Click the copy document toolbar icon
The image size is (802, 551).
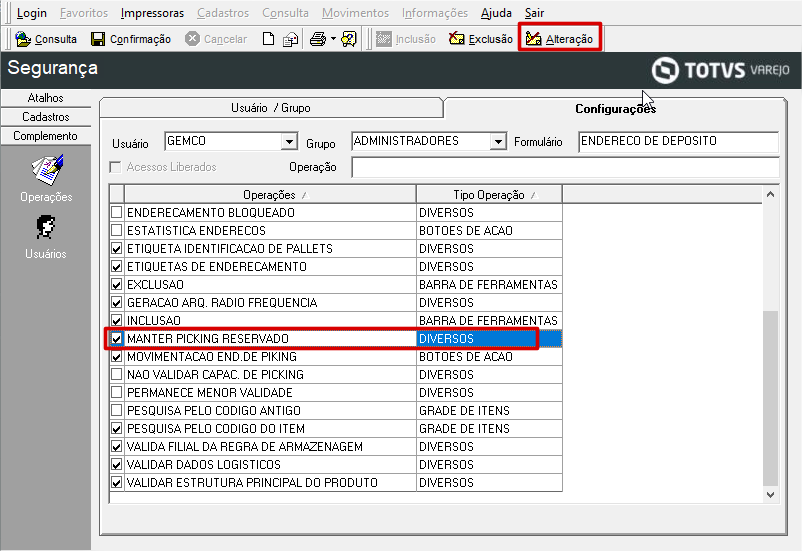tap(291, 39)
